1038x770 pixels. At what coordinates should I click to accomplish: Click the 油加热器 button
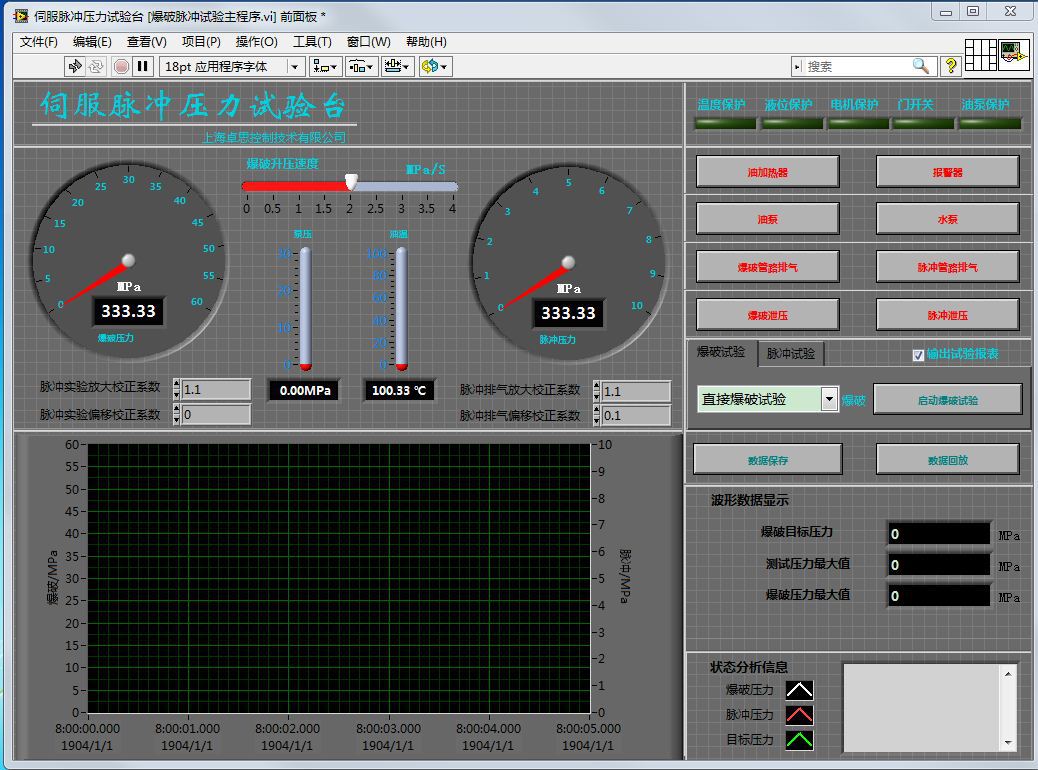(767, 172)
